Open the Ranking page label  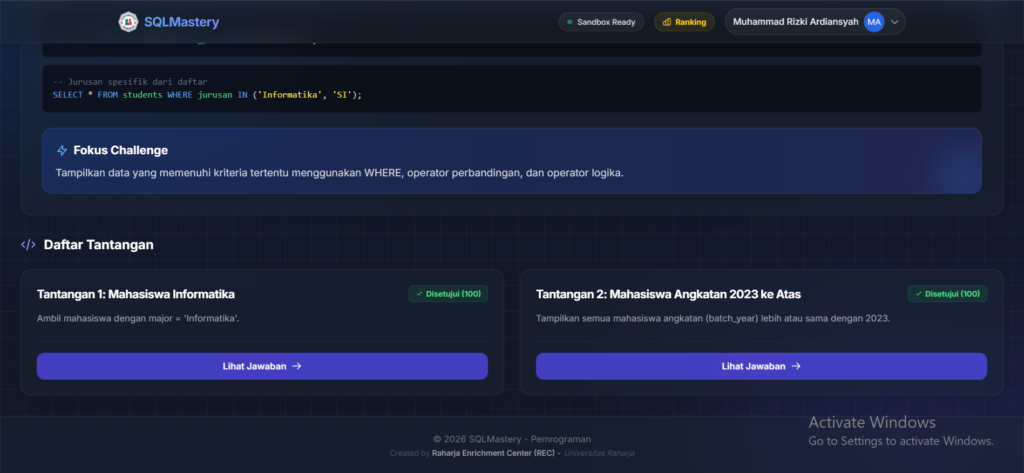click(691, 22)
